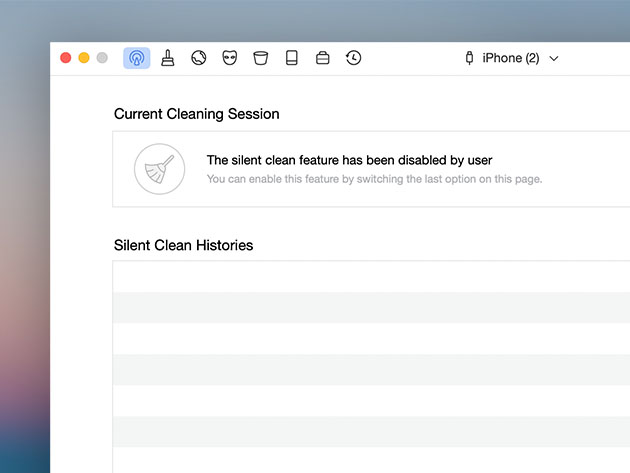Click the Silent Clean Histories heading
The image size is (630, 473).
coord(183,245)
